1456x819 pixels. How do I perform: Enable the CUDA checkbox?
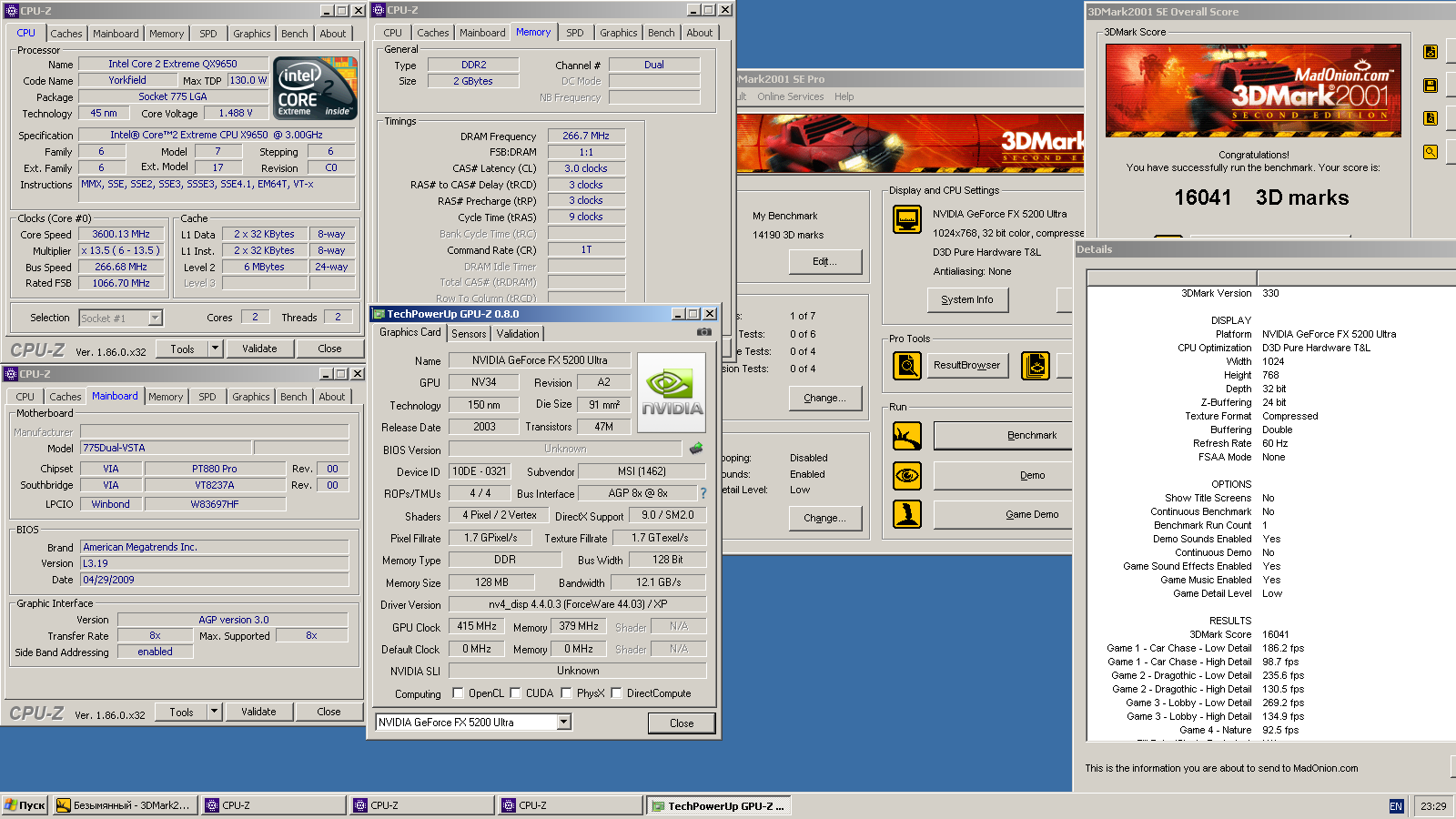(515, 693)
